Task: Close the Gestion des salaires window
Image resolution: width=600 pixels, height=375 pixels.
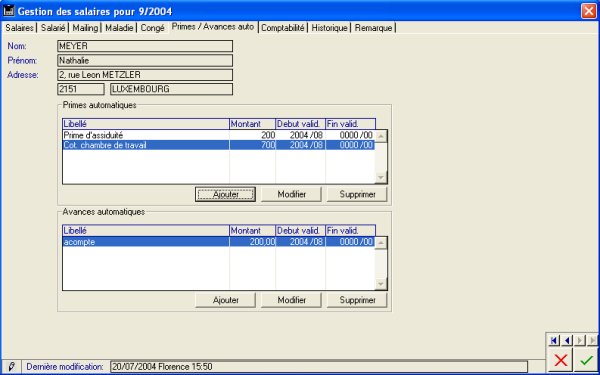Action: 588,11
